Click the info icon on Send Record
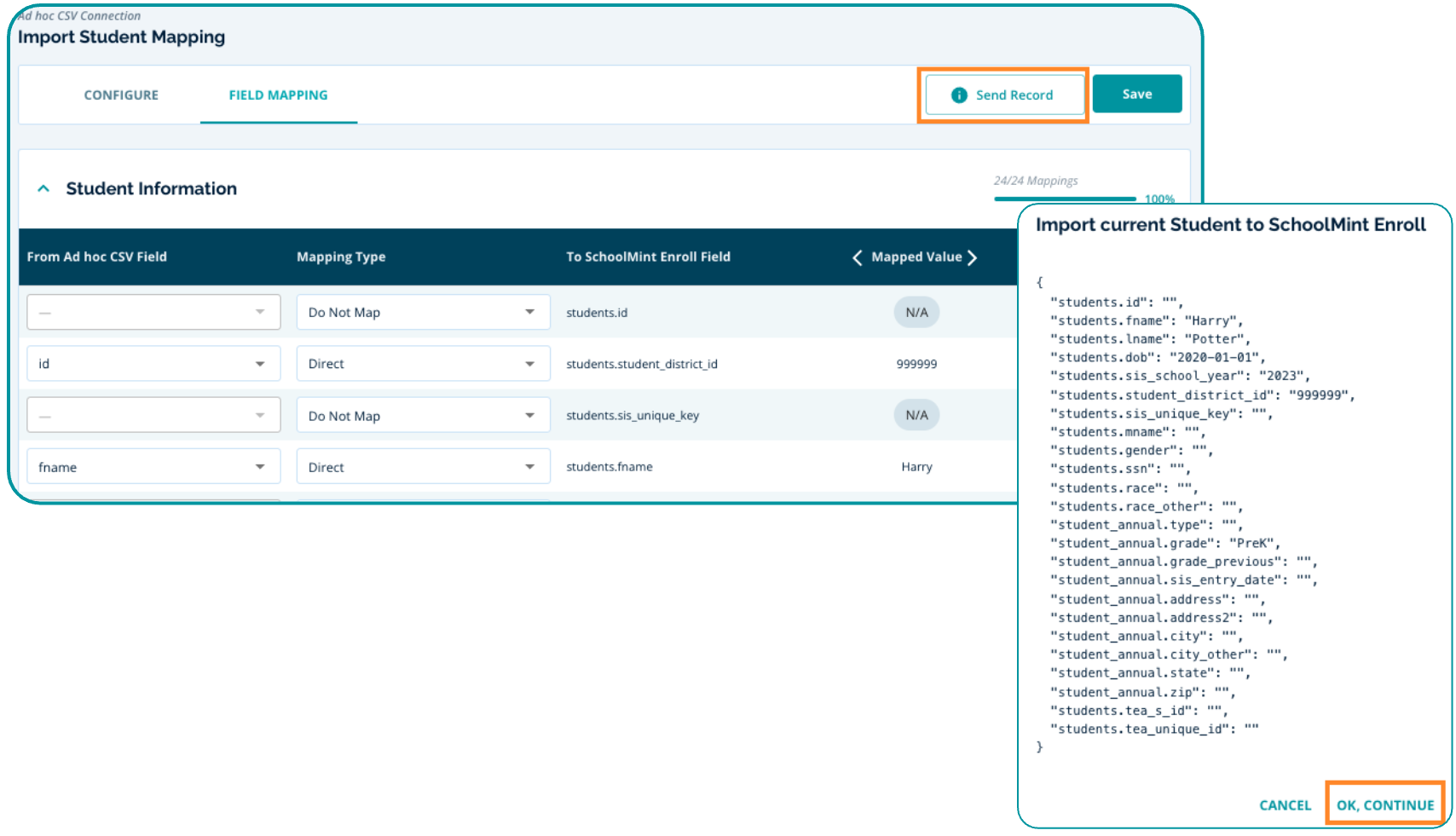The image size is (1456, 836). point(959,95)
